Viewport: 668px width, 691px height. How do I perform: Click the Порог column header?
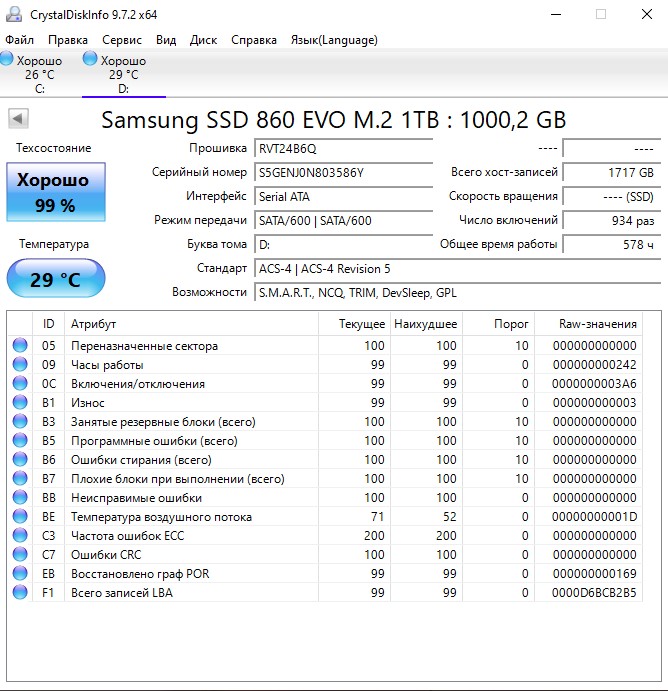[x=498, y=324]
